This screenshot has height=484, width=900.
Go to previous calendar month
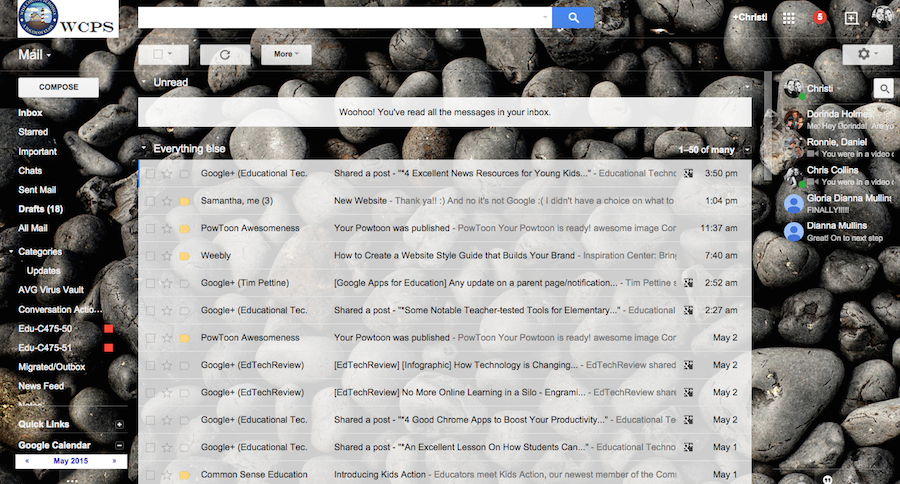click(27, 461)
